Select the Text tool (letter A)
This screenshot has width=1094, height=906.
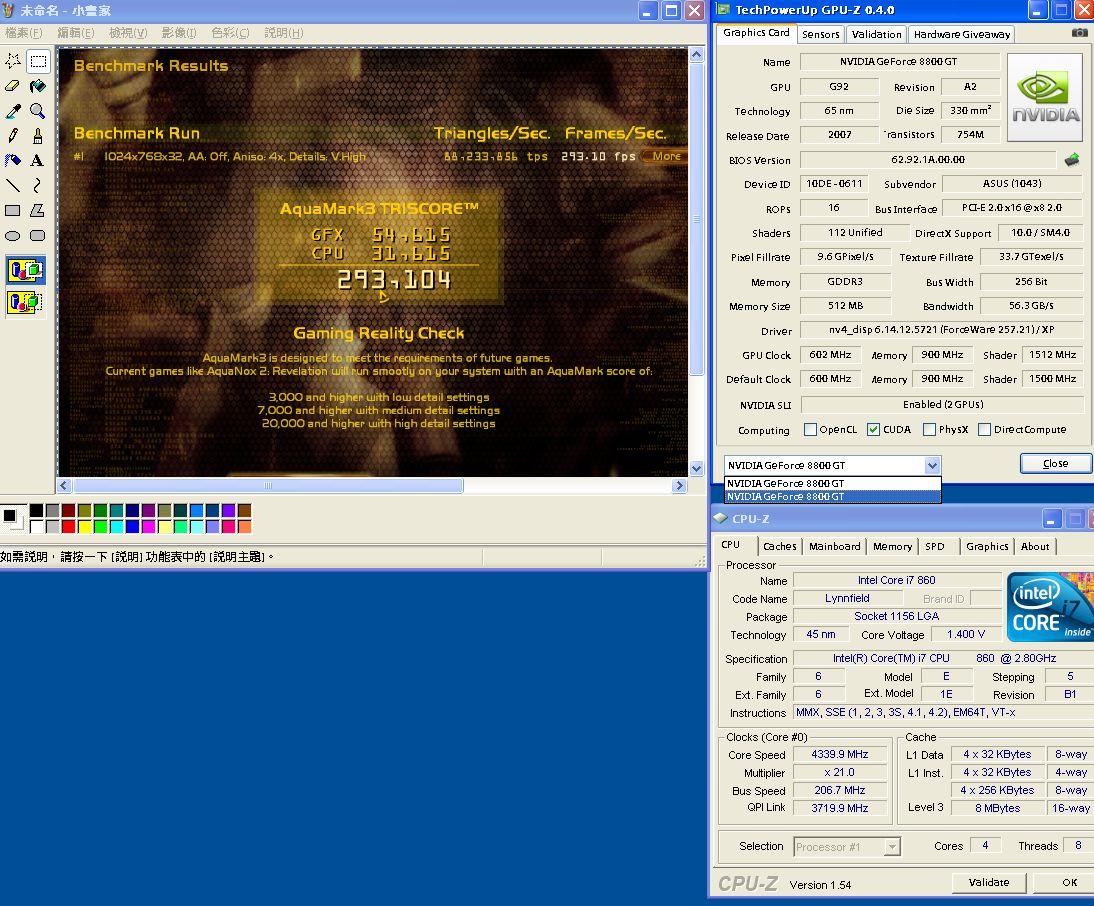click(38, 160)
